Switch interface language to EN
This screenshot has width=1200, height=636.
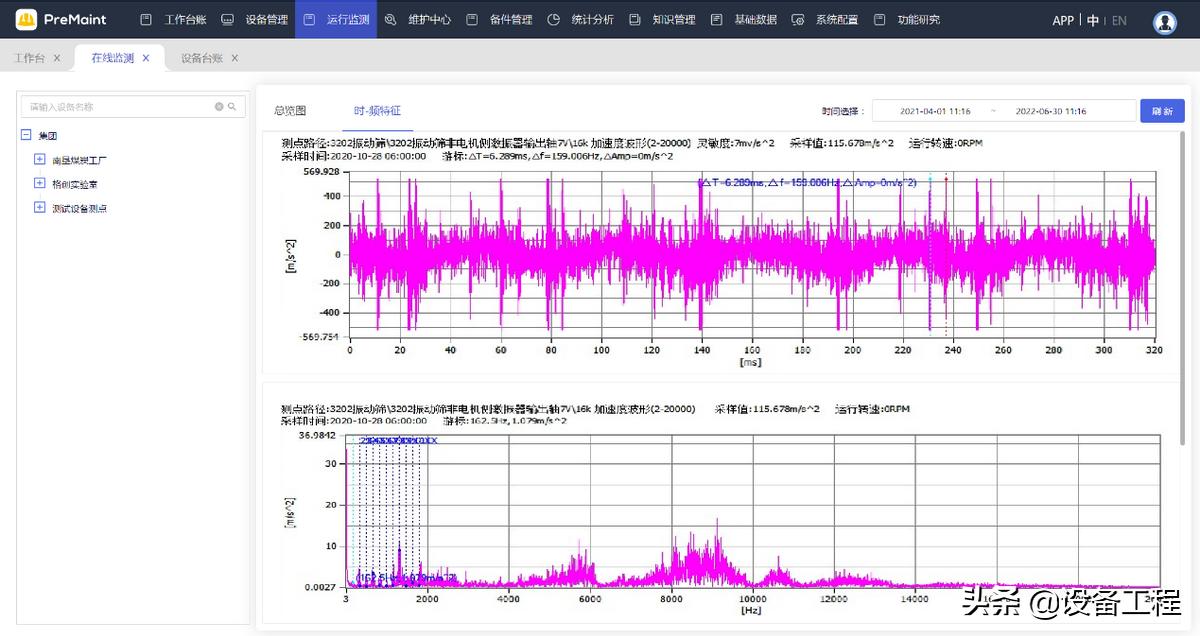(1119, 20)
